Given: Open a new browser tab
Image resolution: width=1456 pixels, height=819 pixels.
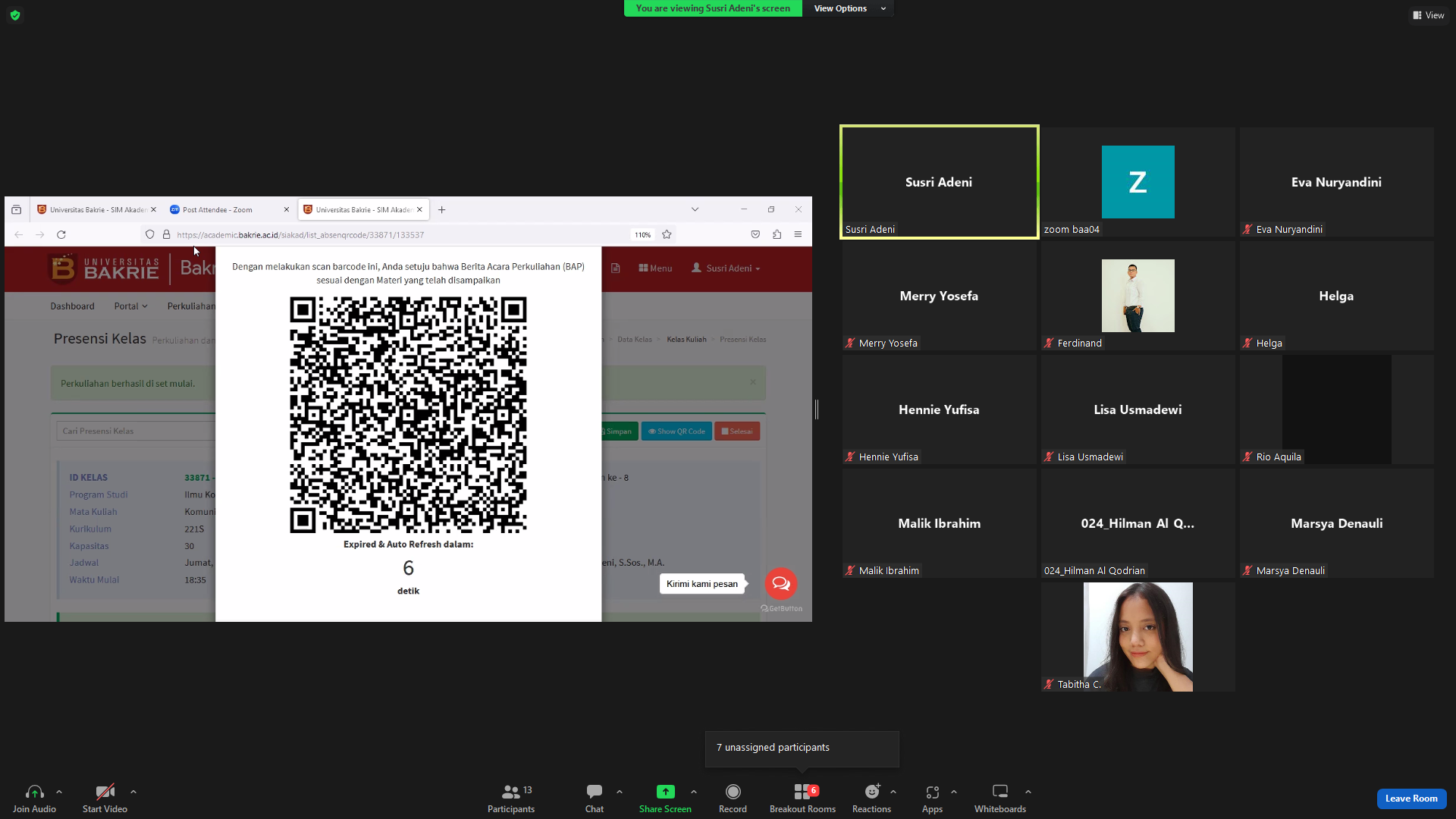Looking at the screenshot, I should point(441,210).
